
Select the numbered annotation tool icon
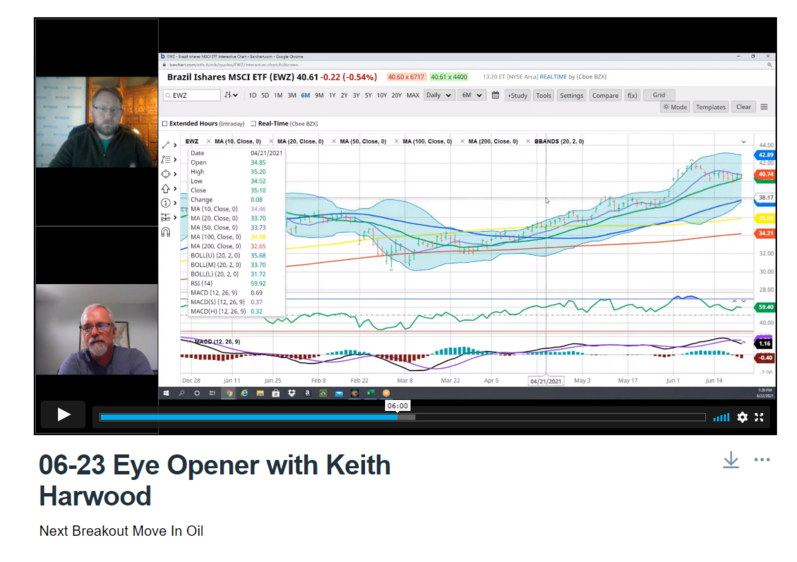(x=166, y=203)
